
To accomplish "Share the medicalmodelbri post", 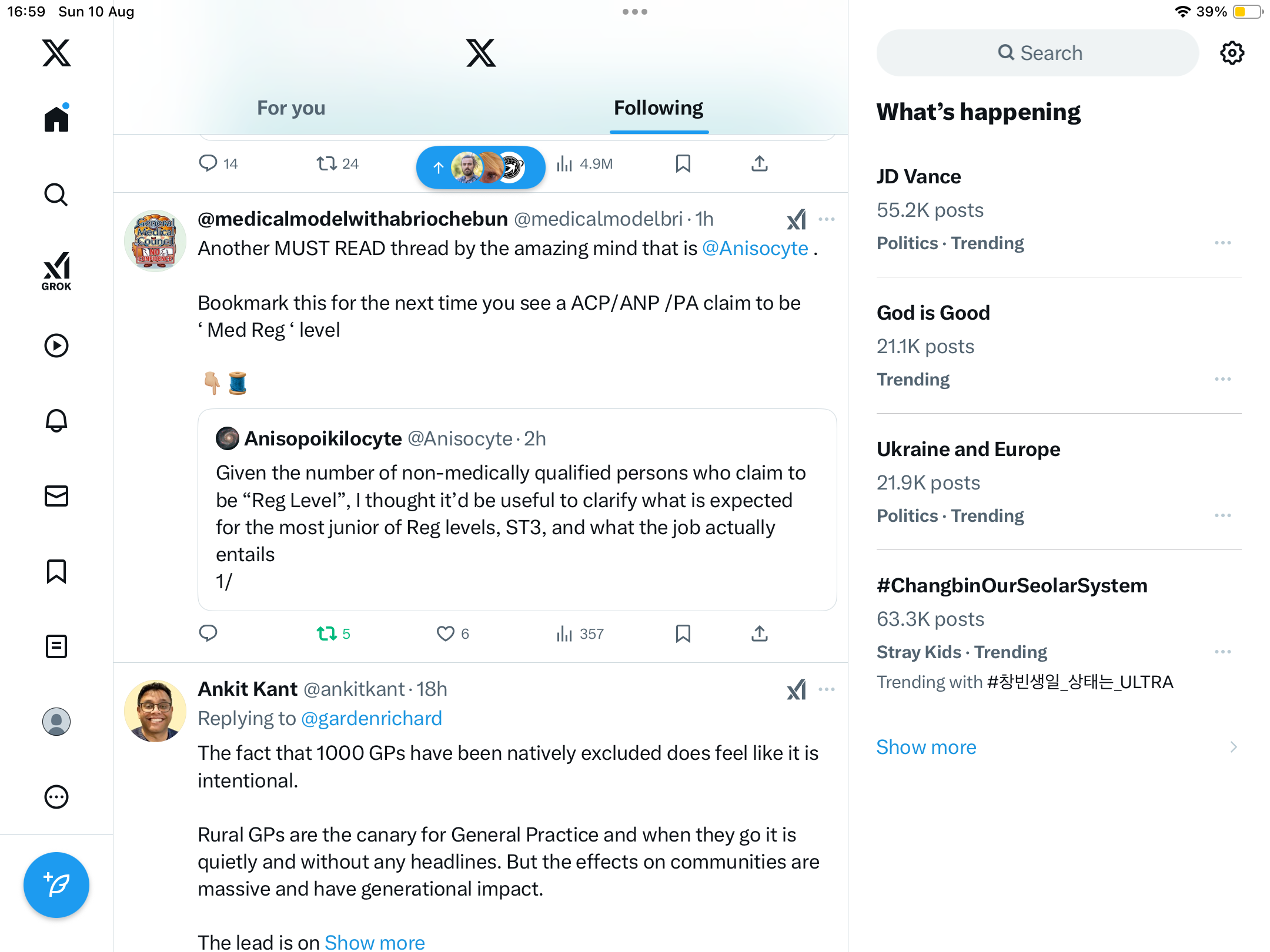I will [x=759, y=633].
